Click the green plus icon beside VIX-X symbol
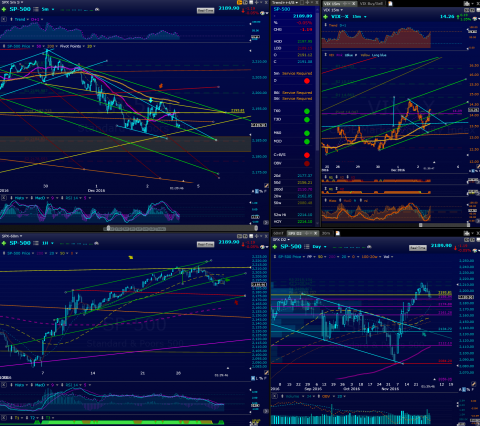 [326, 16]
